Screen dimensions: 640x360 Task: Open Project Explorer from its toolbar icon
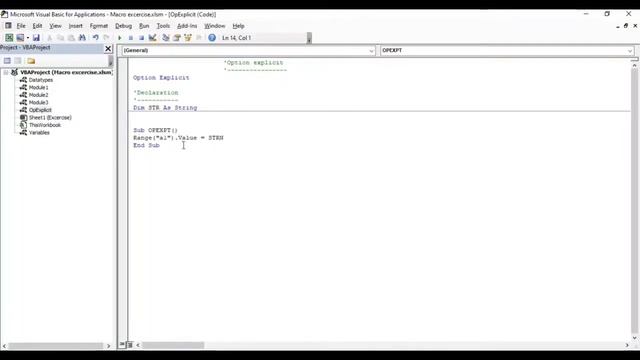(166, 38)
